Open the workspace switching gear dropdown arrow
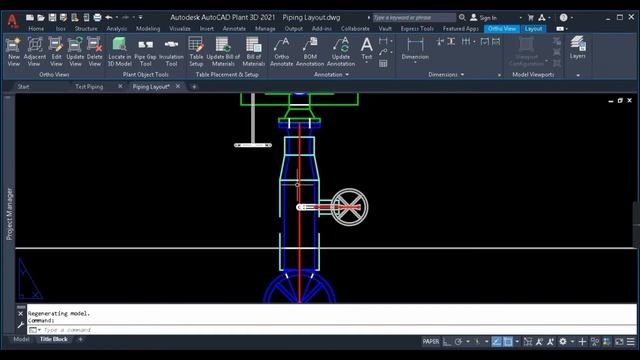The image size is (640, 360). tap(572, 342)
